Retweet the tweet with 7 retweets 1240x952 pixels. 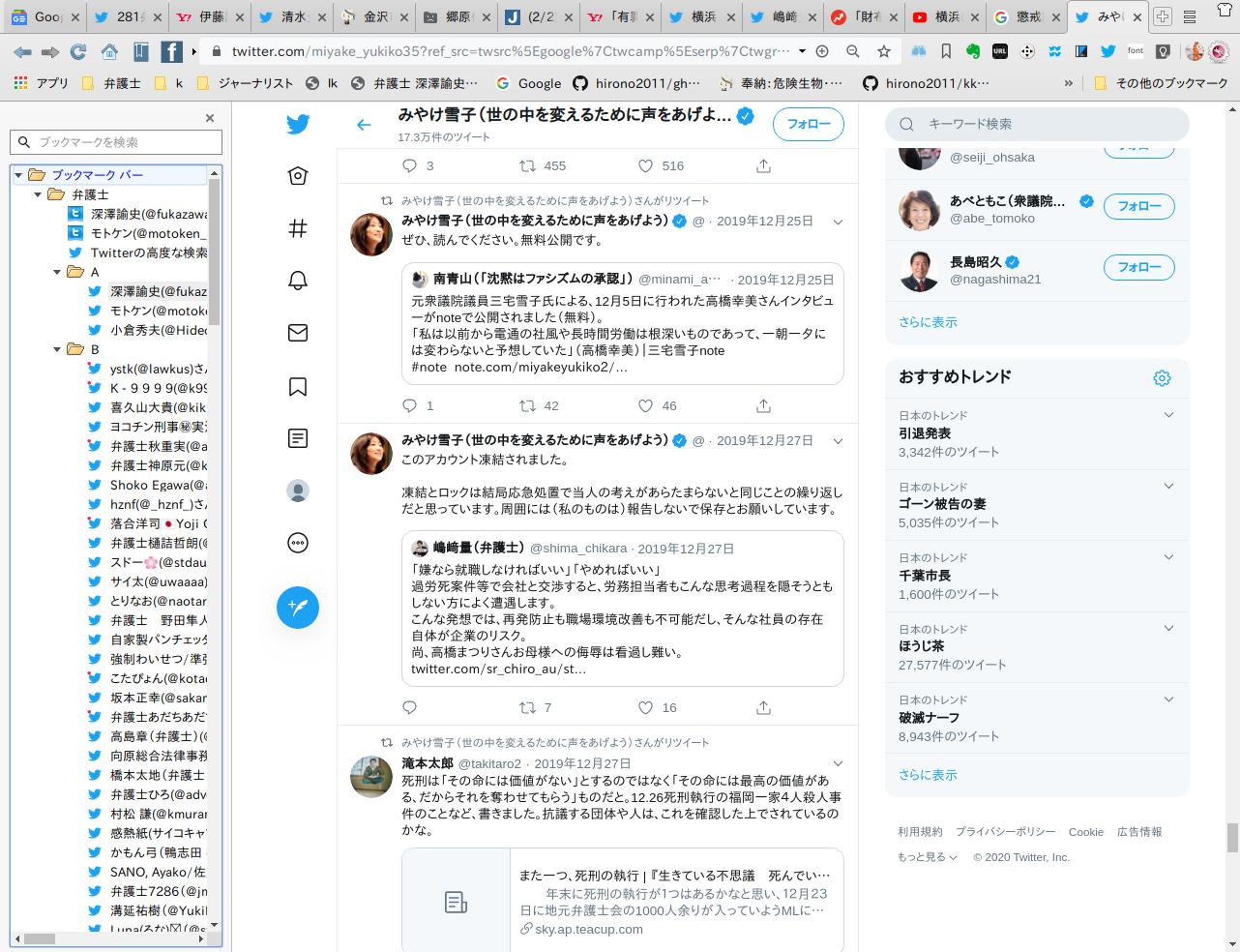[x=528, y=707]
